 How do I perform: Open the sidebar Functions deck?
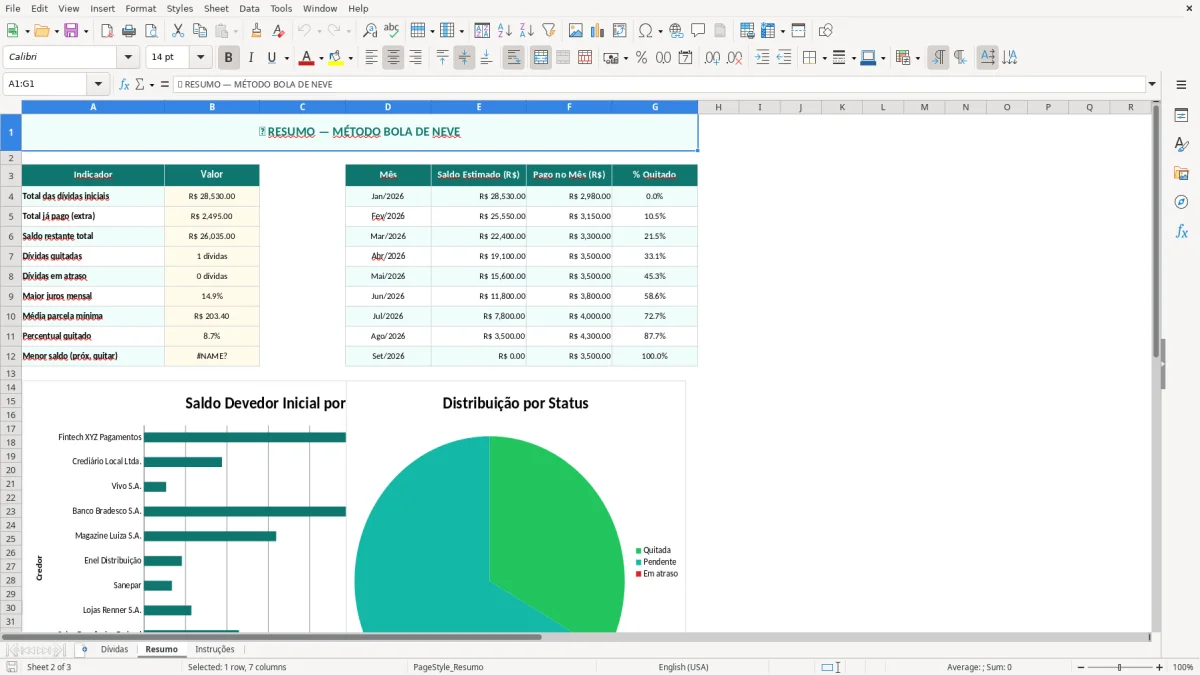pyautogui.click(x=1181, y=231)
